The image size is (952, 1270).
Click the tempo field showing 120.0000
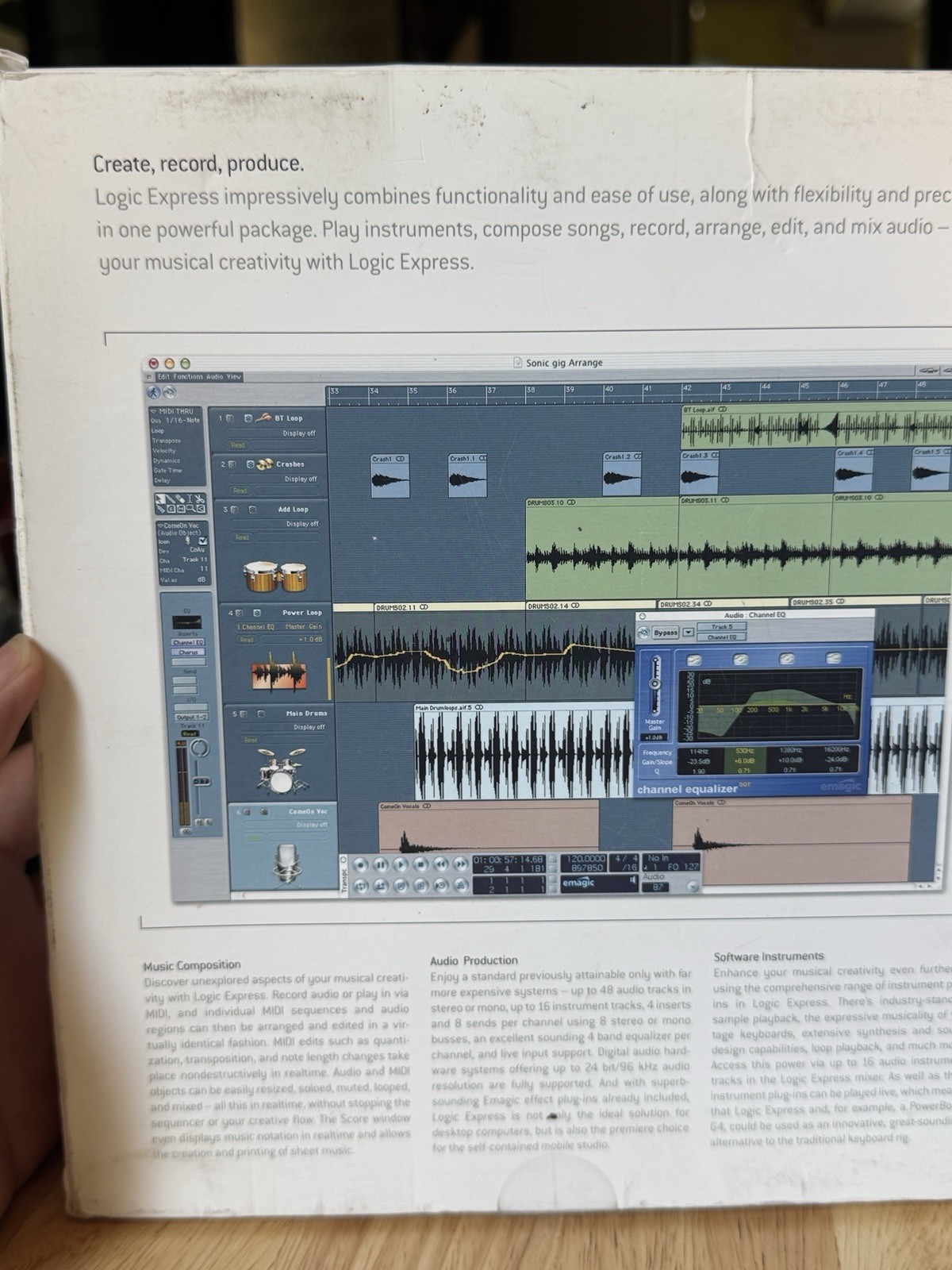[584, 859]
